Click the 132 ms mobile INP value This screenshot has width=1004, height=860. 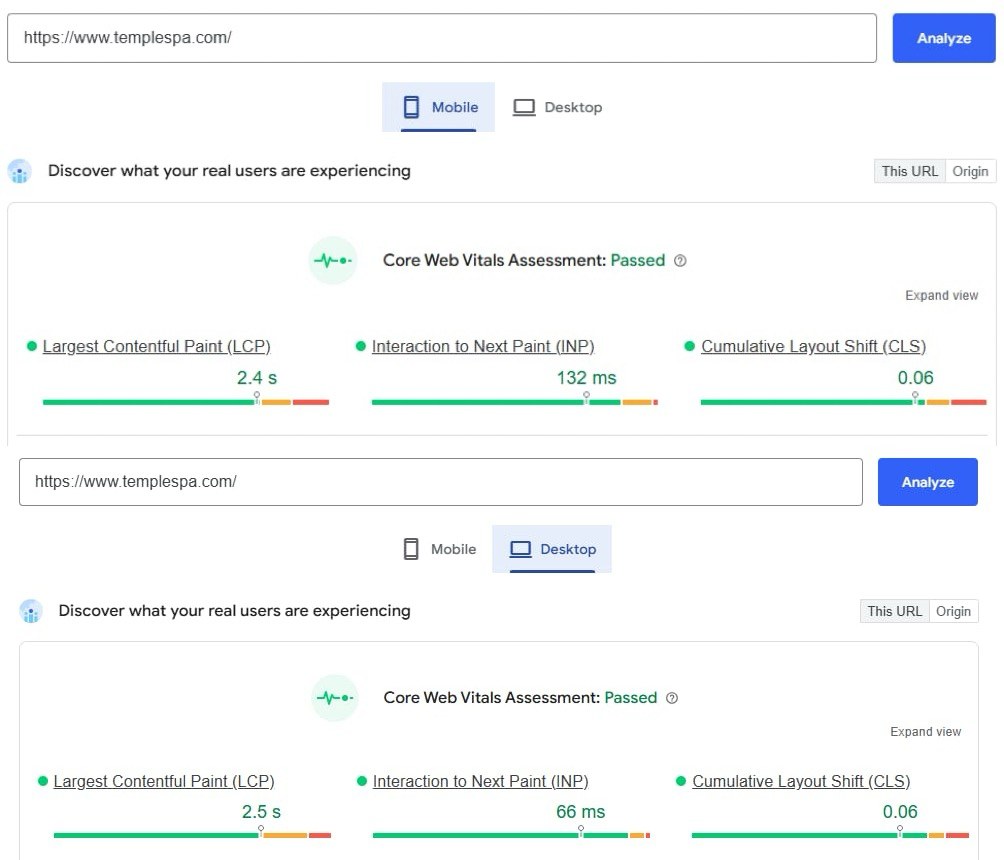pos(586,378)
